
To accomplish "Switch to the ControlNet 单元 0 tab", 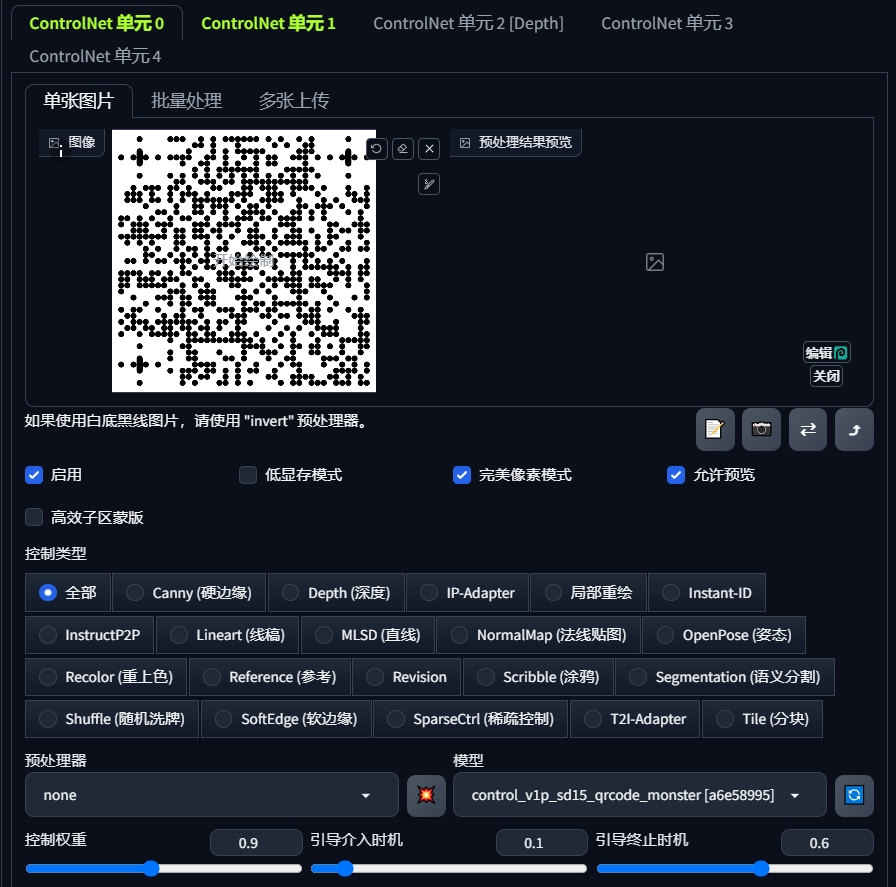I will (97, 23).
